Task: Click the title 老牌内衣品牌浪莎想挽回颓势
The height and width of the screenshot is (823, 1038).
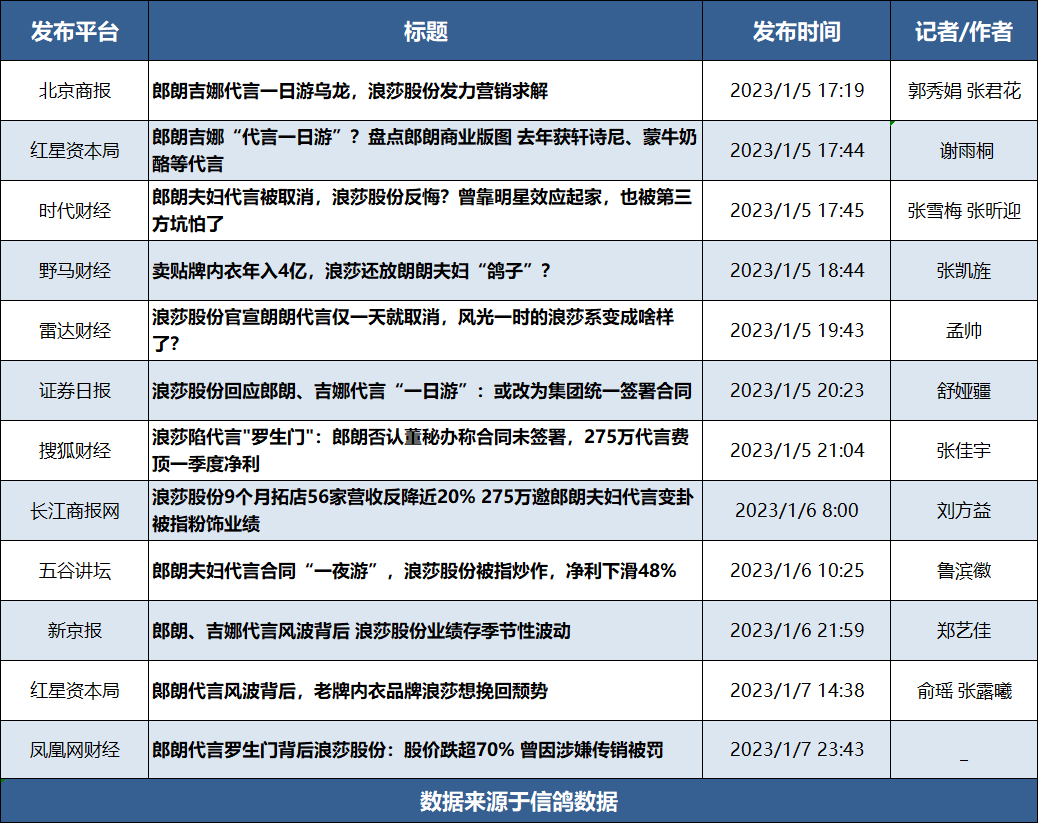Action: 426,691
